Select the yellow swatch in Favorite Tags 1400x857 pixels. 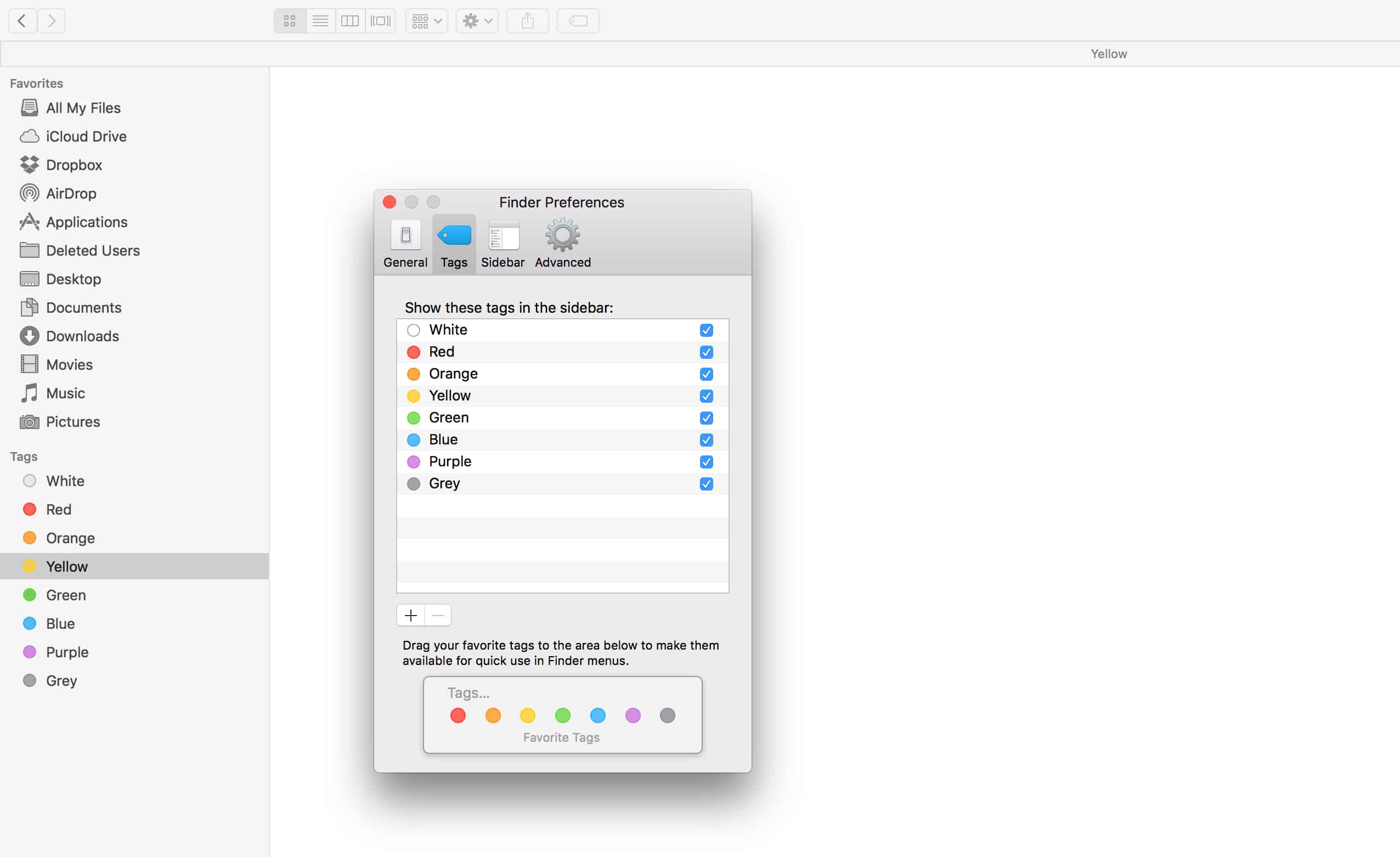pyautogui.click(x=527, y=715)
